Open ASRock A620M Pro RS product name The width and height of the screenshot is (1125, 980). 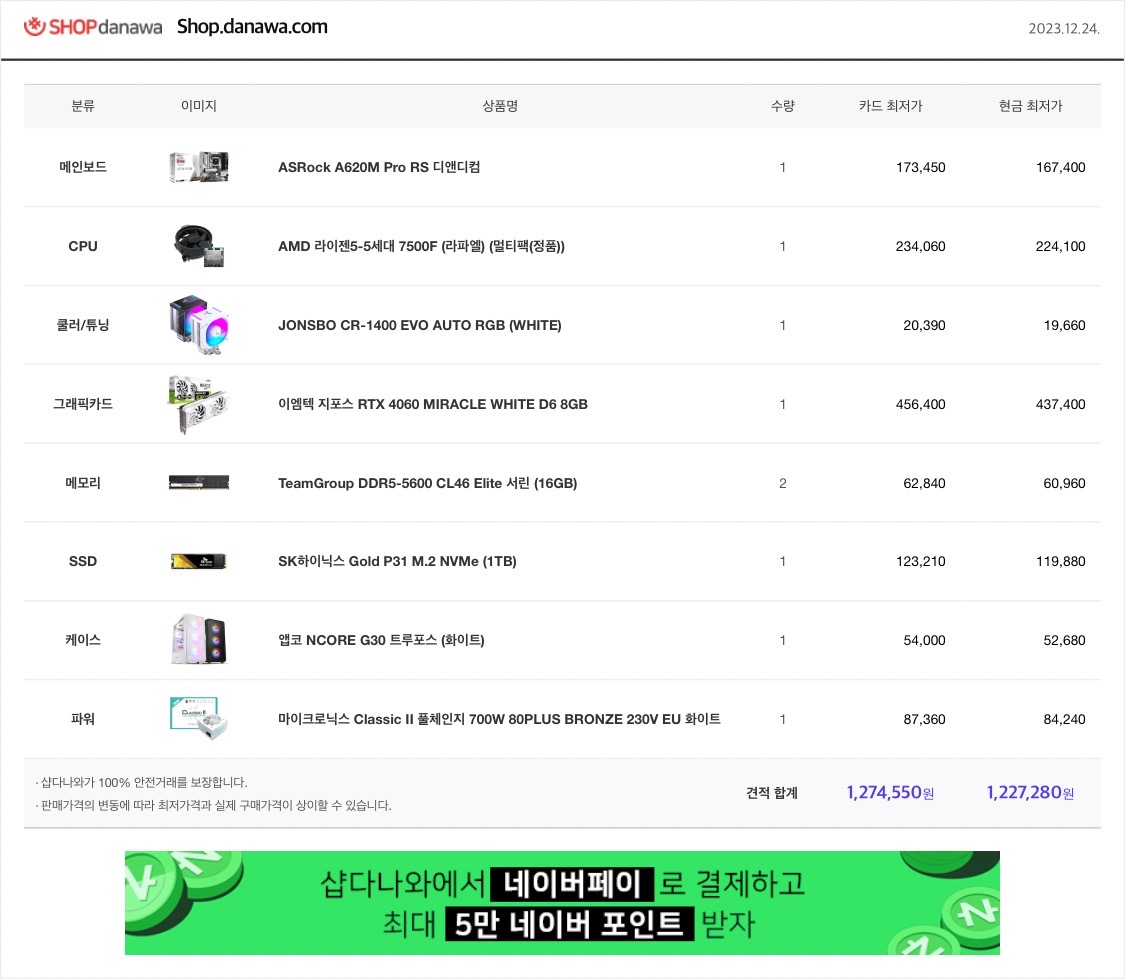(379, 167)
